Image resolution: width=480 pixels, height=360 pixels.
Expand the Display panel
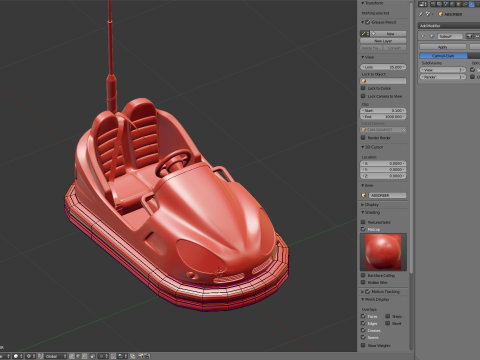(x=363, y=205)
